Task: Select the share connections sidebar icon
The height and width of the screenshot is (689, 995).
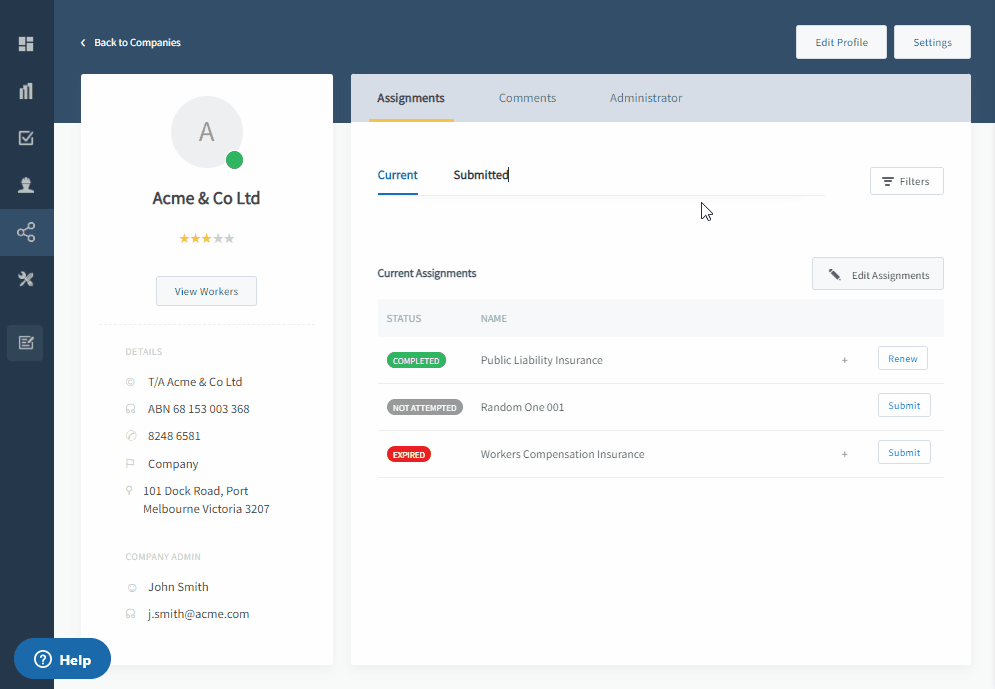Action: coord(26,233)
